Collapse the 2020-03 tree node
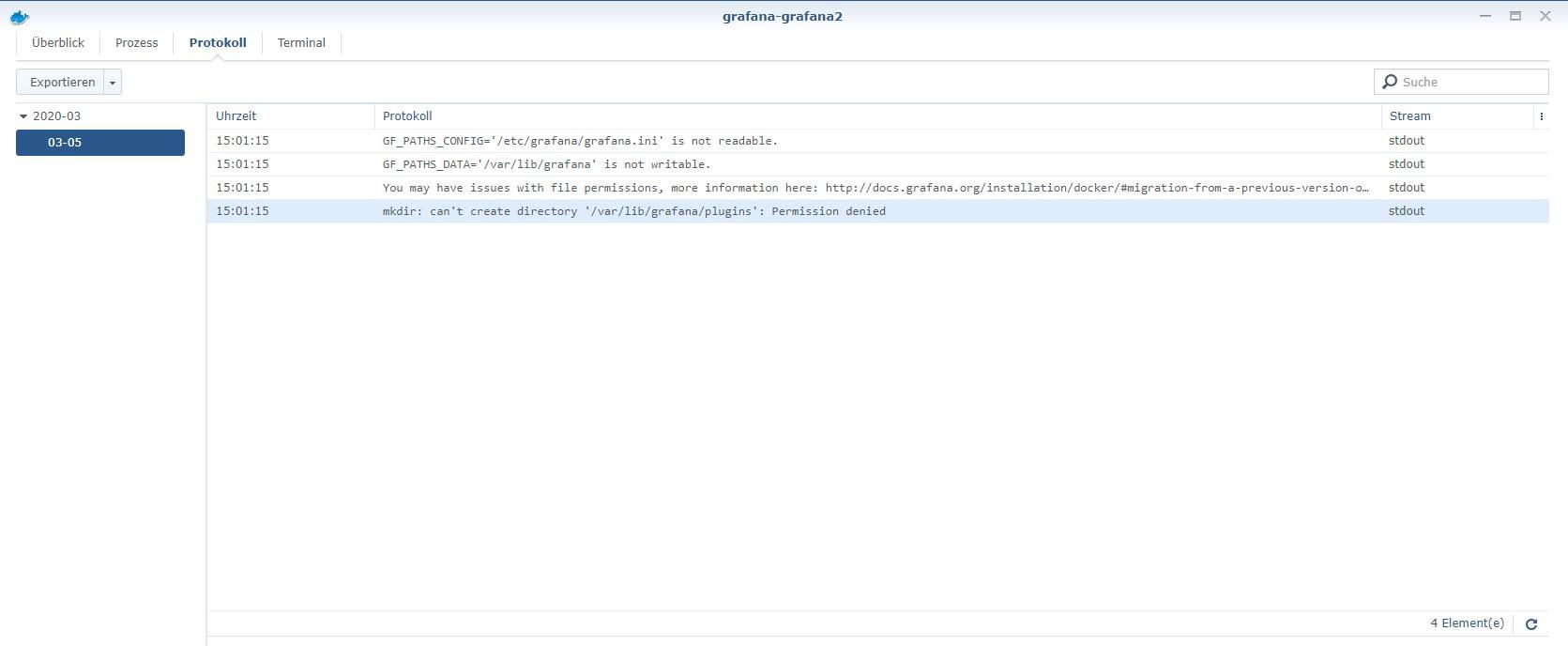This screenshot has height=646, width=1568. point(23,116)
